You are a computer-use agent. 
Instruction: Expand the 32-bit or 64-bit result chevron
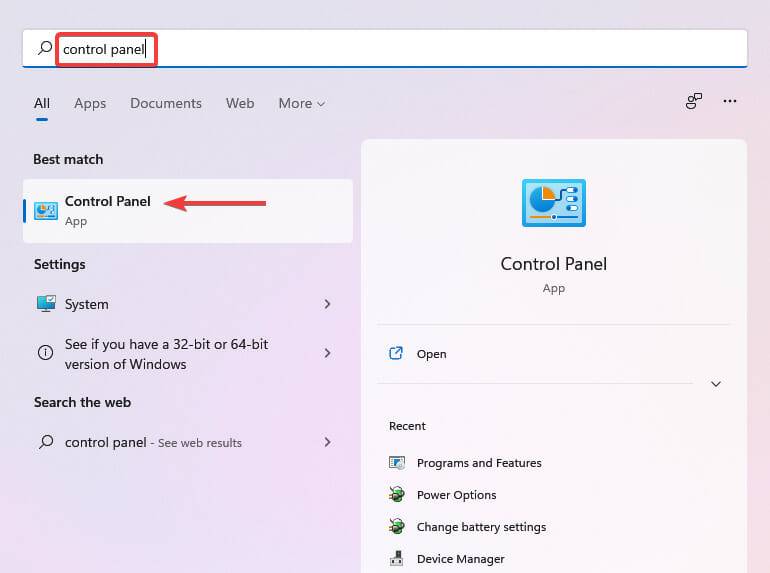[327, 353]
